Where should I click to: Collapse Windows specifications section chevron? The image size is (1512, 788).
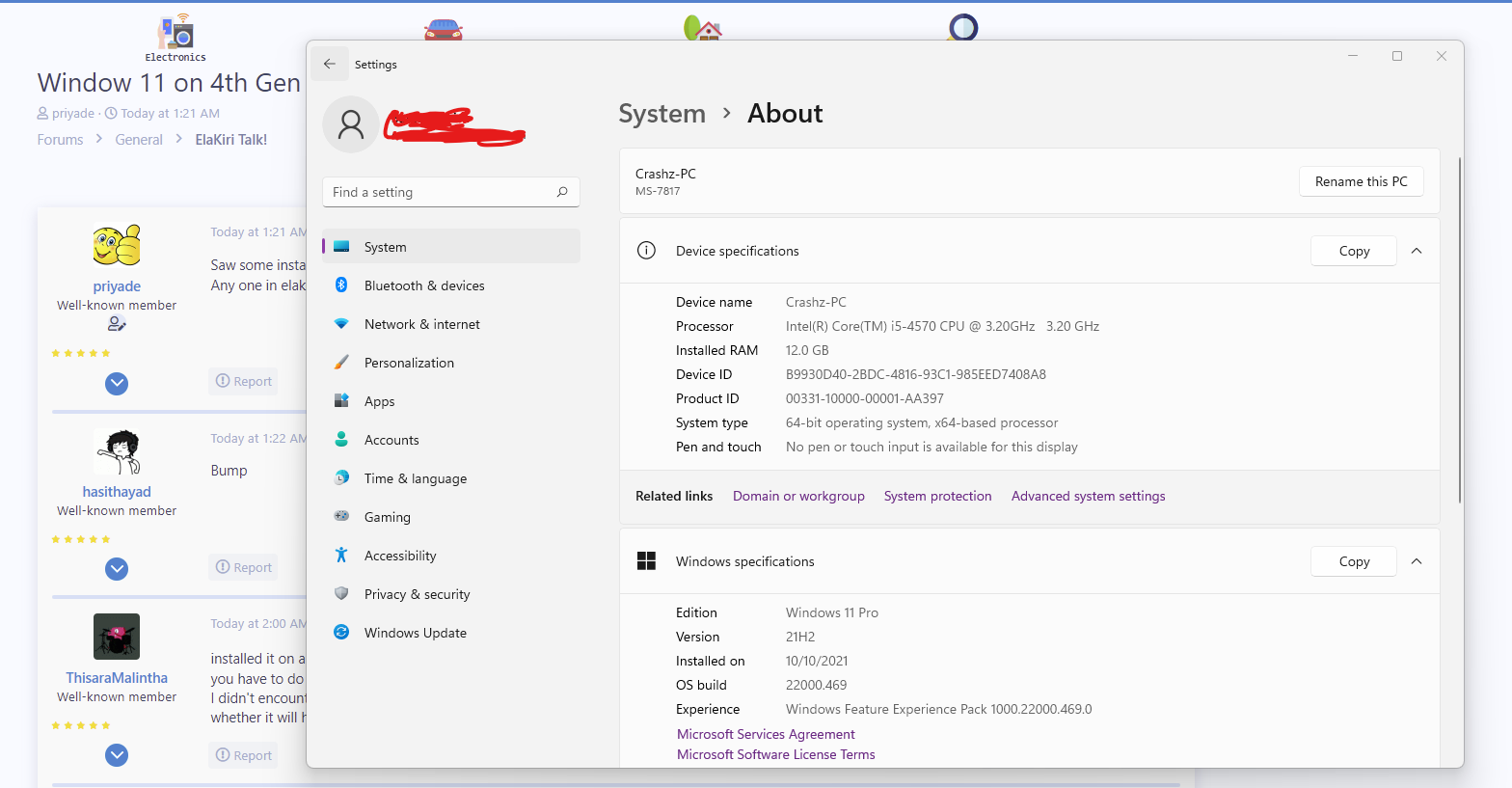coord(1417,561)
